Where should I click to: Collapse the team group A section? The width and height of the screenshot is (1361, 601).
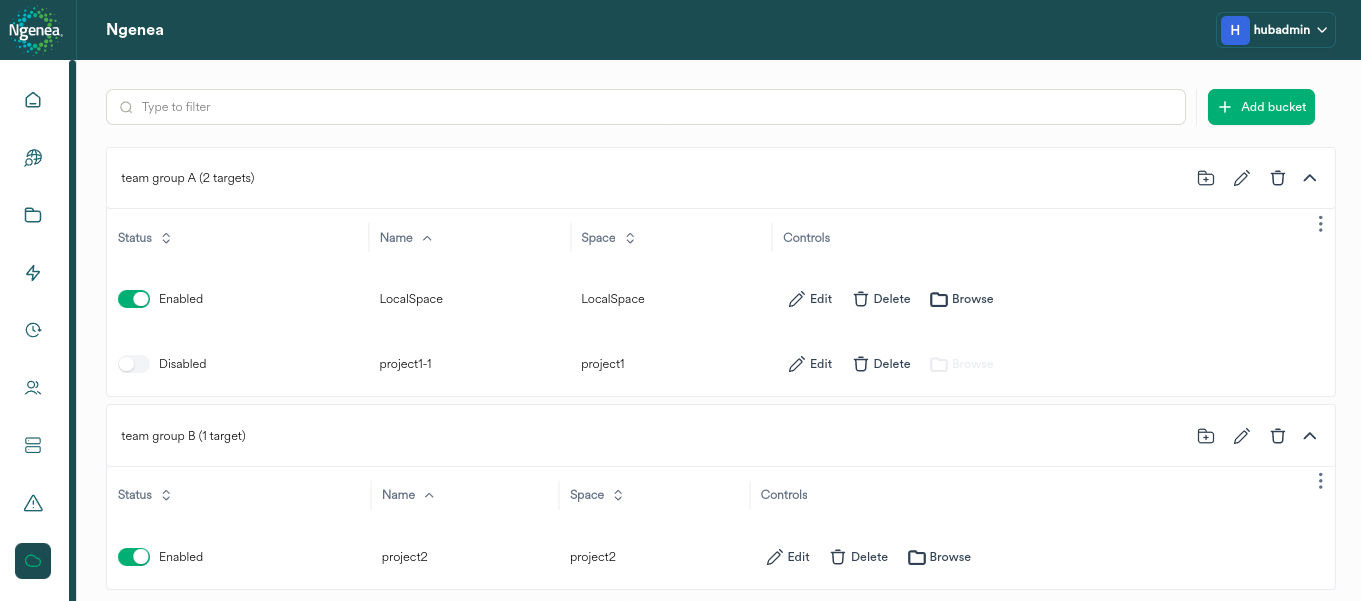(1310, 177)
